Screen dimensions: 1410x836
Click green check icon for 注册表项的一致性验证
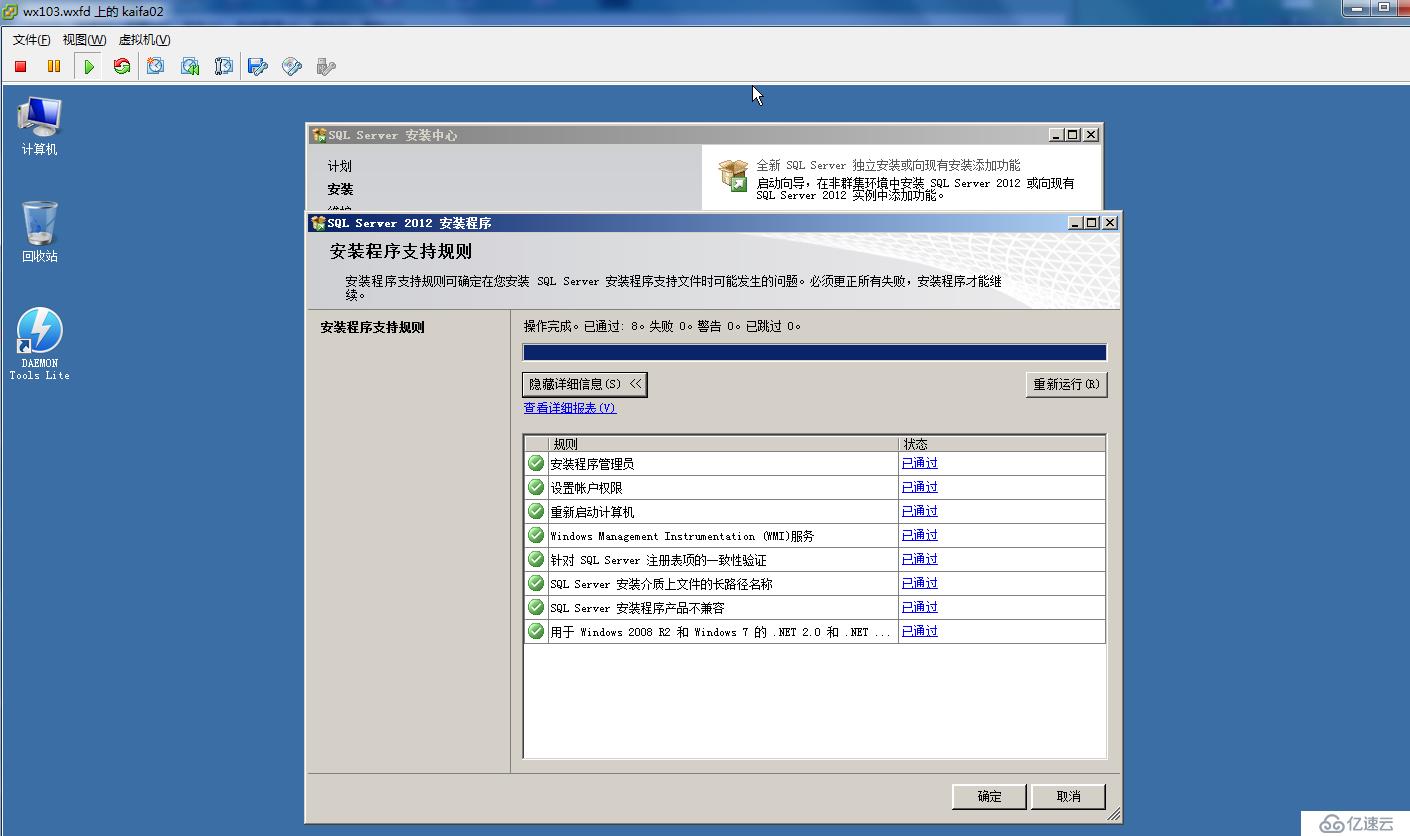536,559
